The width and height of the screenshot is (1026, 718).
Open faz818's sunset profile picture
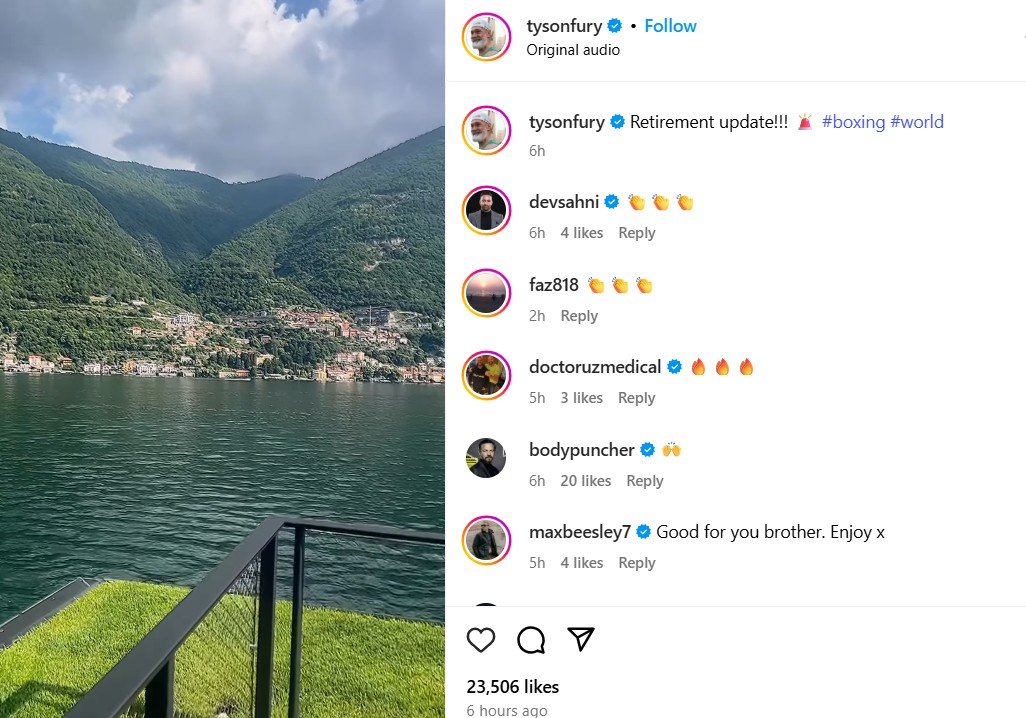click(x=486, y=293)
